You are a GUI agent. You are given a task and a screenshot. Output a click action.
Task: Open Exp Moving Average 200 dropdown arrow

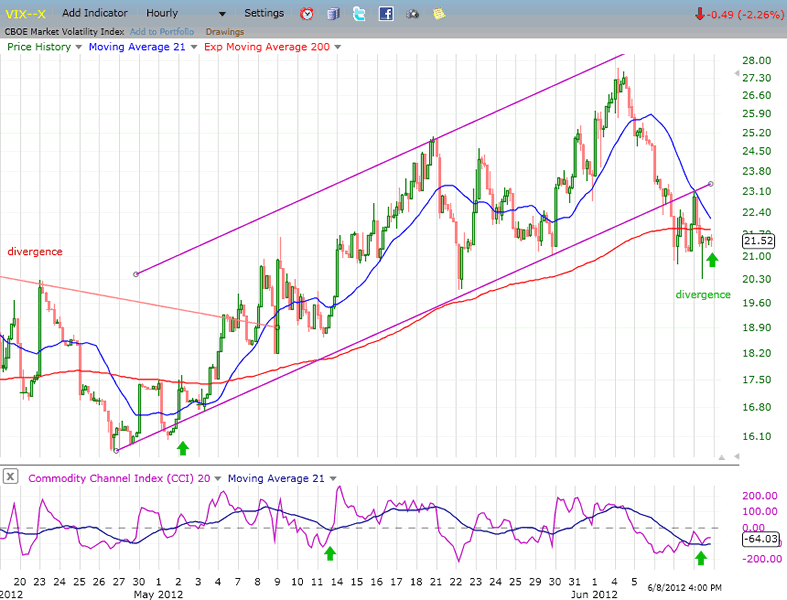click(x=338, y=47)
